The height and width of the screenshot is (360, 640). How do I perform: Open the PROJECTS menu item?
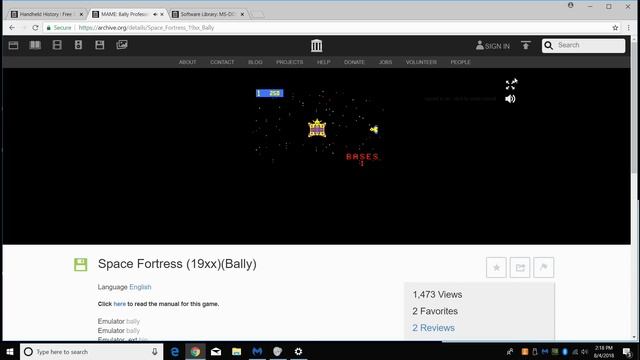point(289,62)
